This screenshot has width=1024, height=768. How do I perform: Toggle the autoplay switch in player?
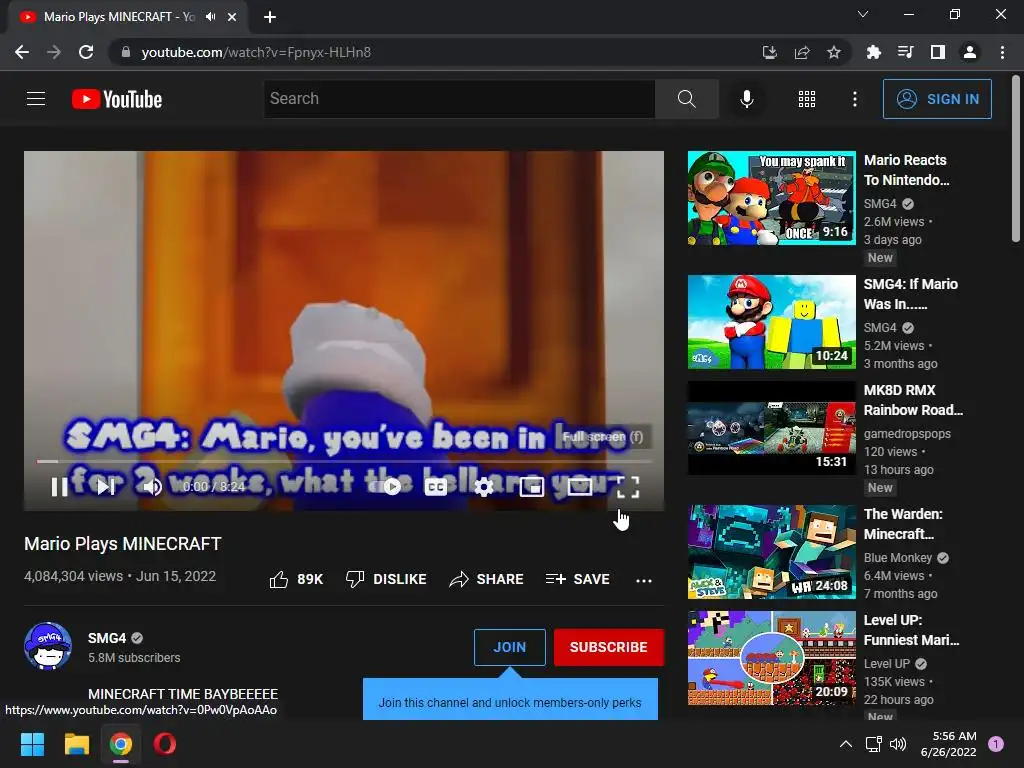pyautogui.click(x=385, y=487)
